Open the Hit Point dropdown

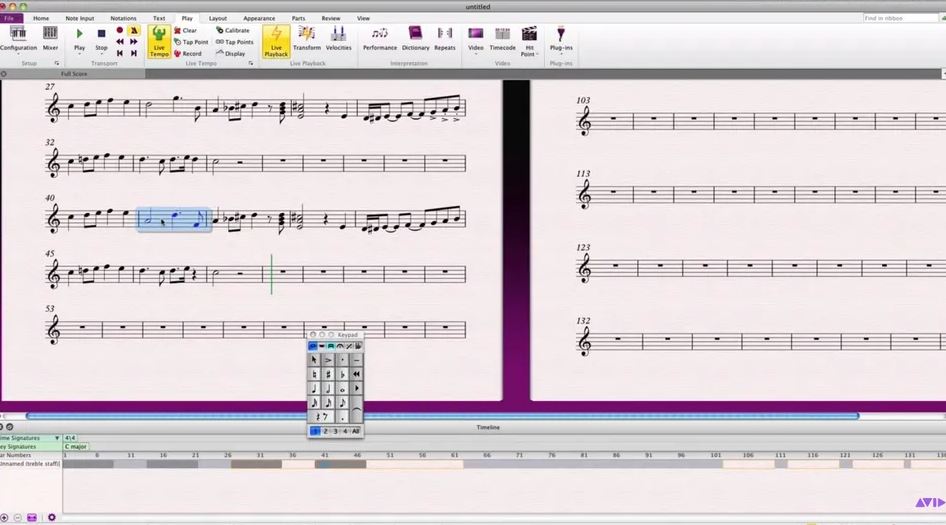click(x=529, y=42)
